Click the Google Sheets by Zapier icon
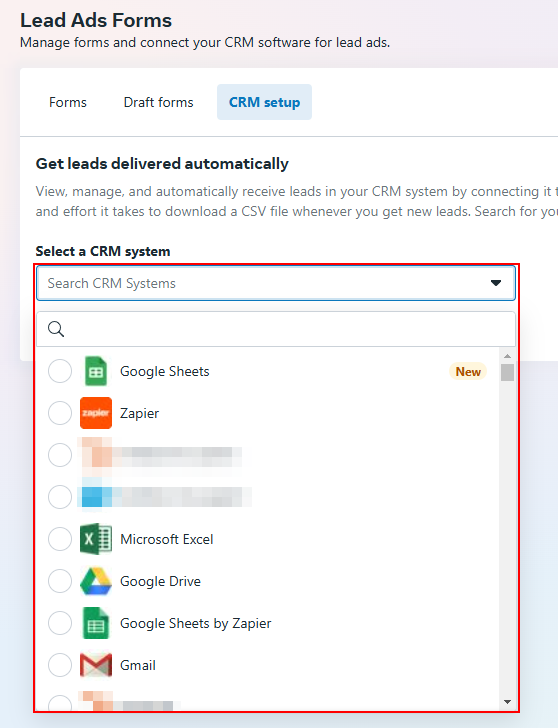The image size is (558, 728). pos(96,623)
